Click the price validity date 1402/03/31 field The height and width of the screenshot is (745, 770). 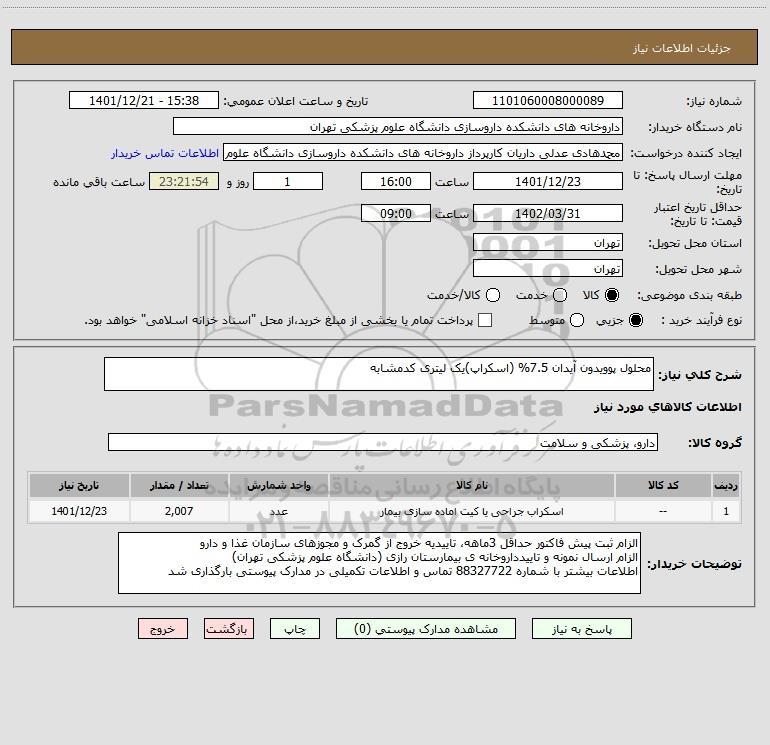pyautogui.click(x=548, y=213)
